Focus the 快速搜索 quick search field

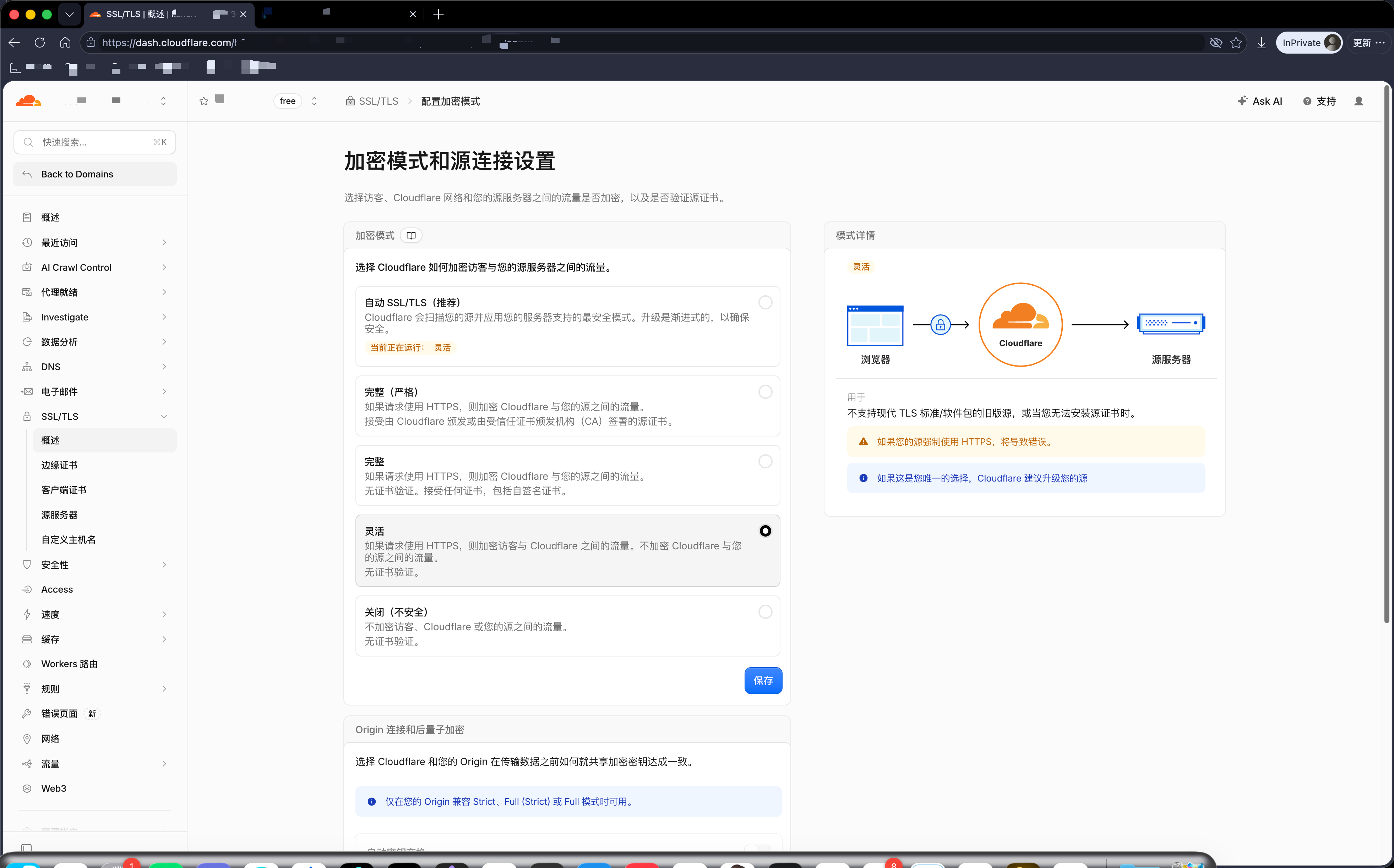pos(95,142)
